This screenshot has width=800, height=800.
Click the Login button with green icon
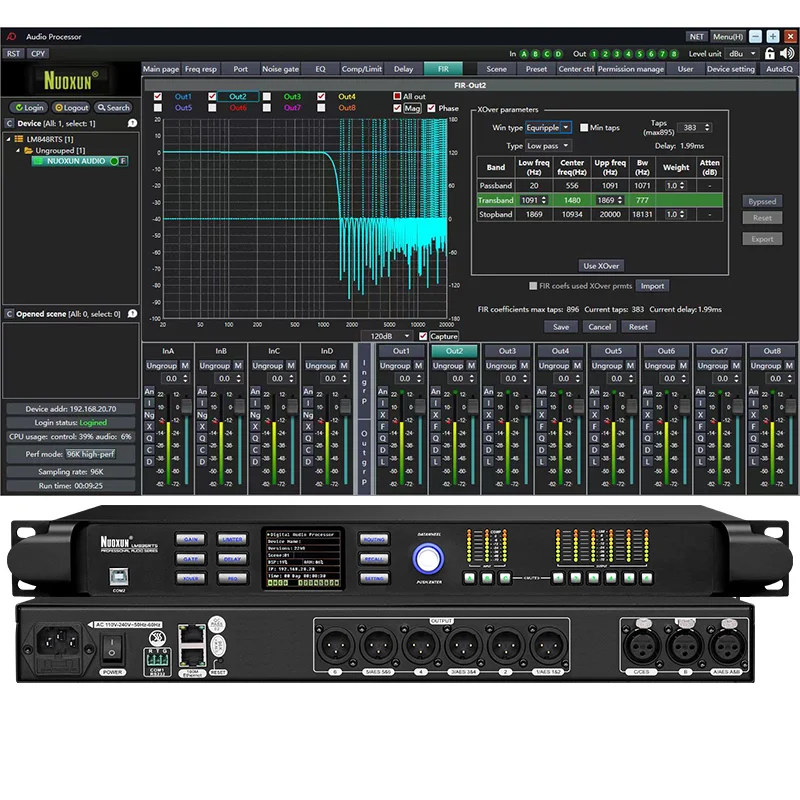(27, 107)
